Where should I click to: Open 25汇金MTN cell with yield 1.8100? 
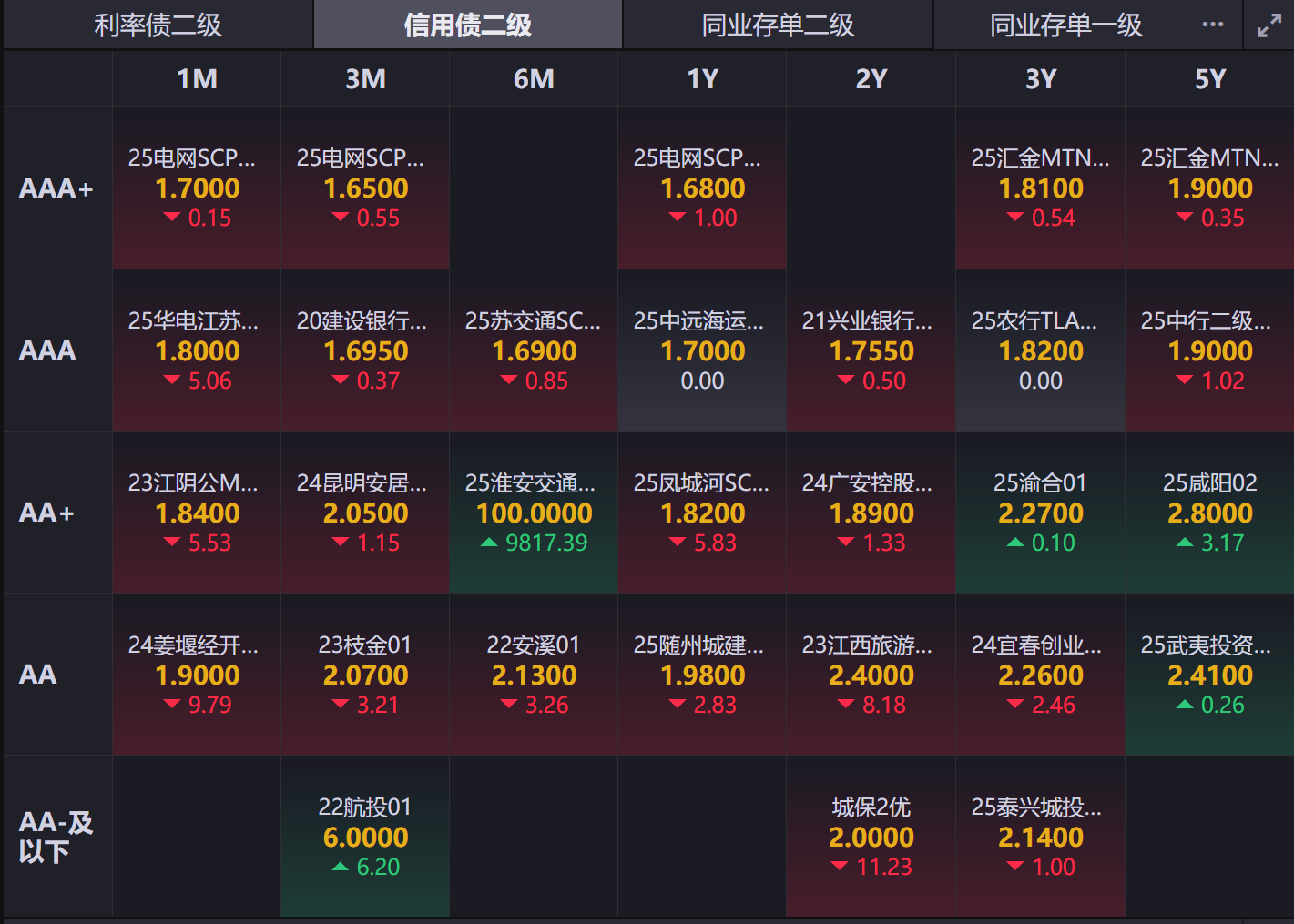[x=1041, y=188]
